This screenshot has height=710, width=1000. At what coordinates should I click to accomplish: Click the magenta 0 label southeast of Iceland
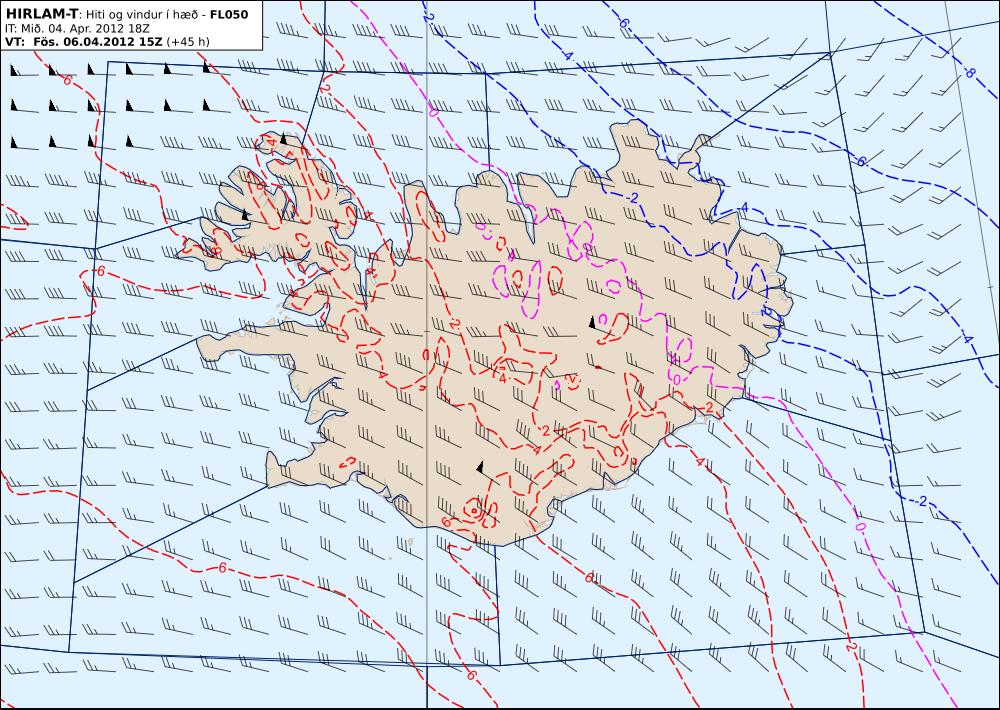click(859, 528)
